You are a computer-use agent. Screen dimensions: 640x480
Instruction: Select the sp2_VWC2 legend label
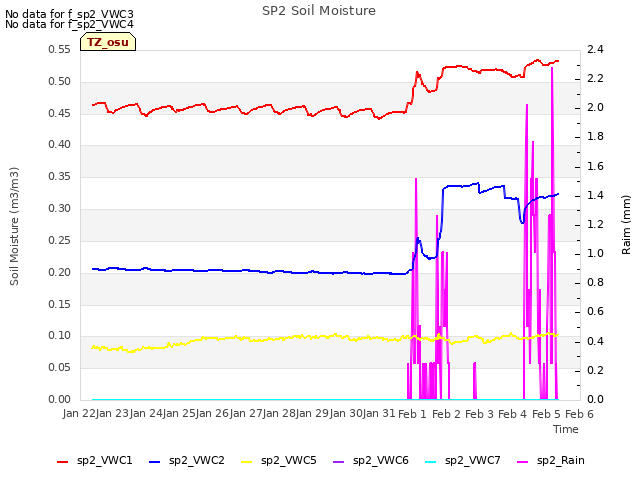click(197, 461)
